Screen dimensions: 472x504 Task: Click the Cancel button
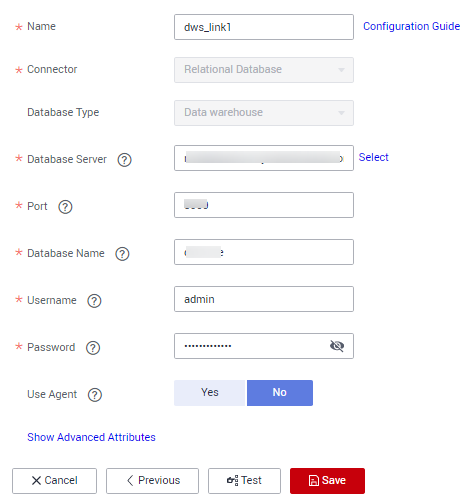[x=54, y=481]
